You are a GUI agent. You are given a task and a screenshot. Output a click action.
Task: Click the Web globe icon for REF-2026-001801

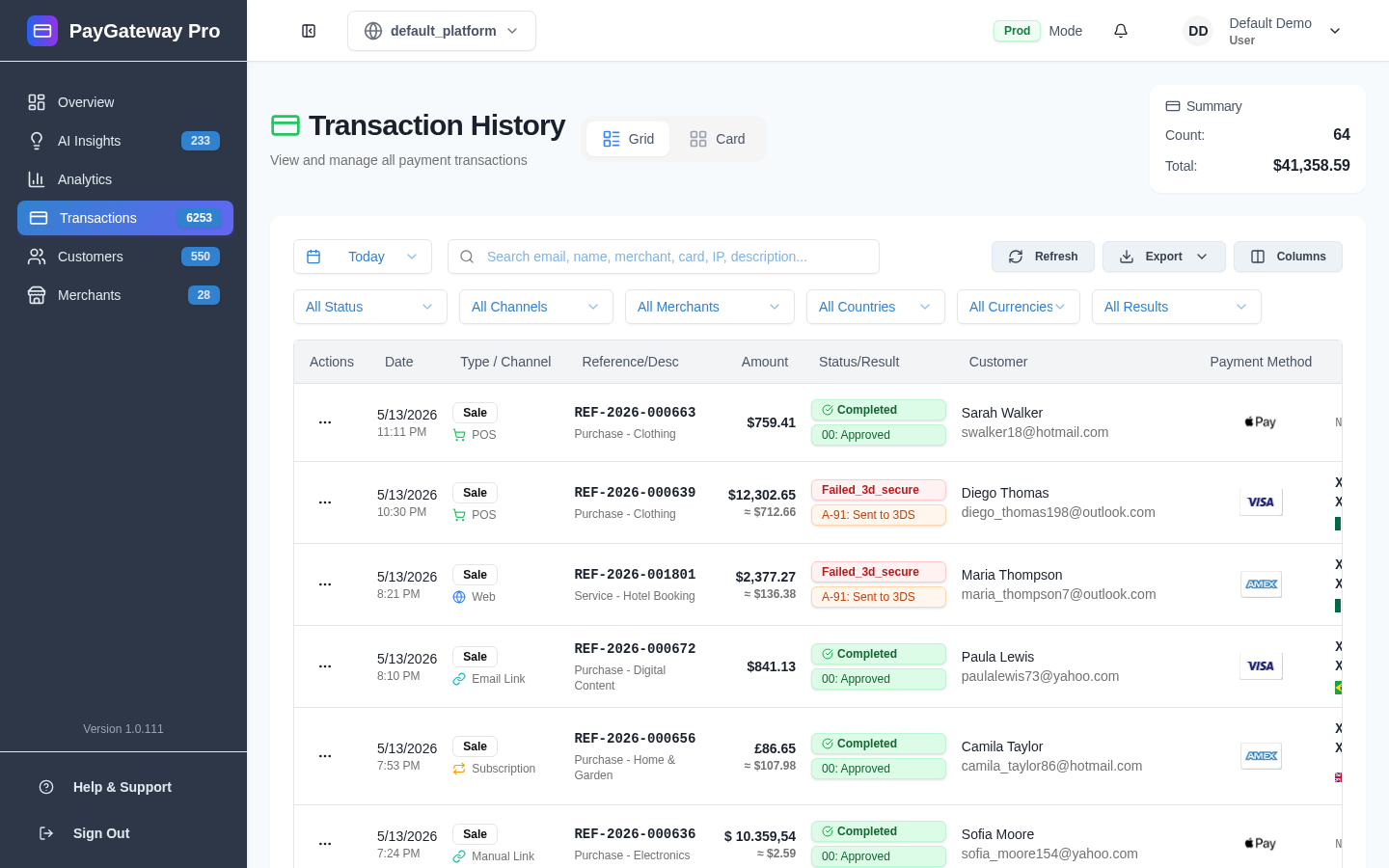point(459,597)
